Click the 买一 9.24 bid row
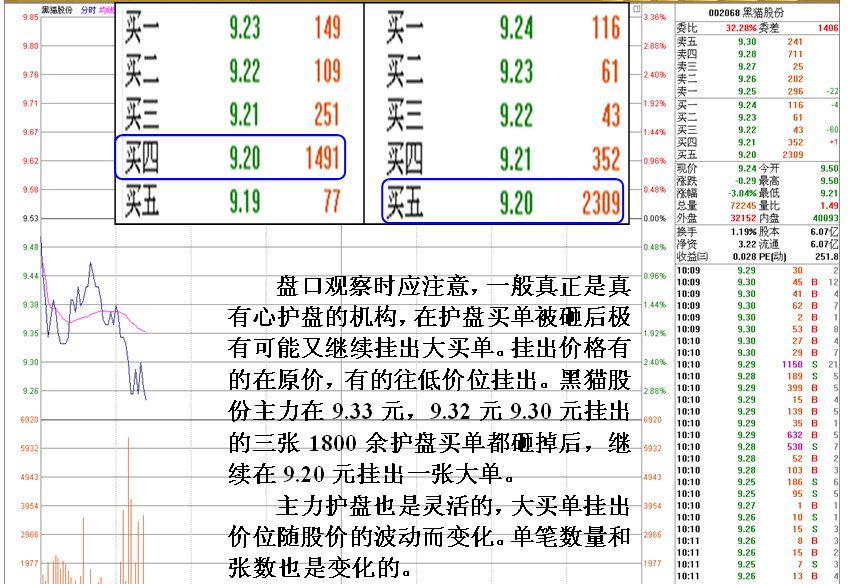This screenshot has width=859, height=584. (745, 103)
